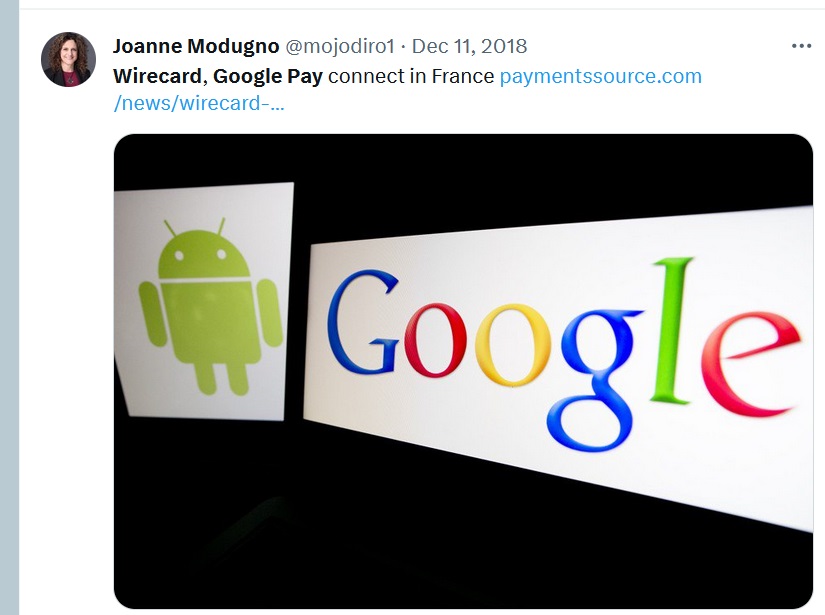
Task: Open the Google and Android preview image
Action: pyautogui.click(x=463, y=371)
